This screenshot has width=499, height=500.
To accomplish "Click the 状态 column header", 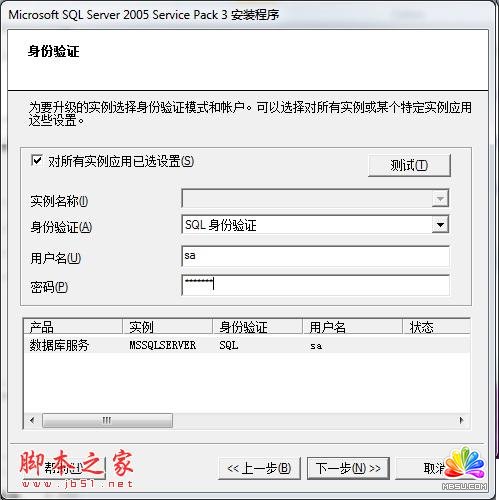I will click(436, 327).
